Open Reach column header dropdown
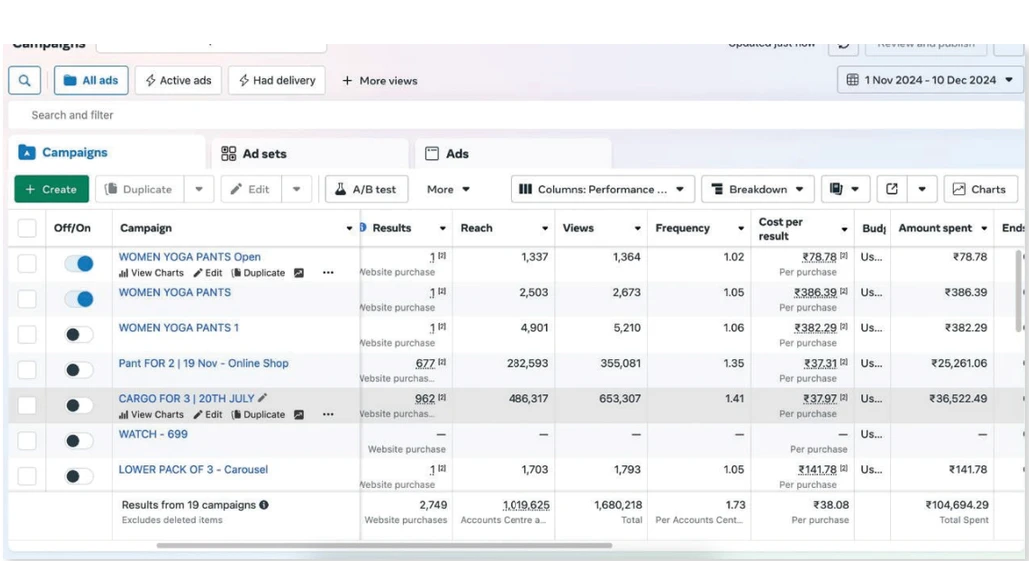 545,228
